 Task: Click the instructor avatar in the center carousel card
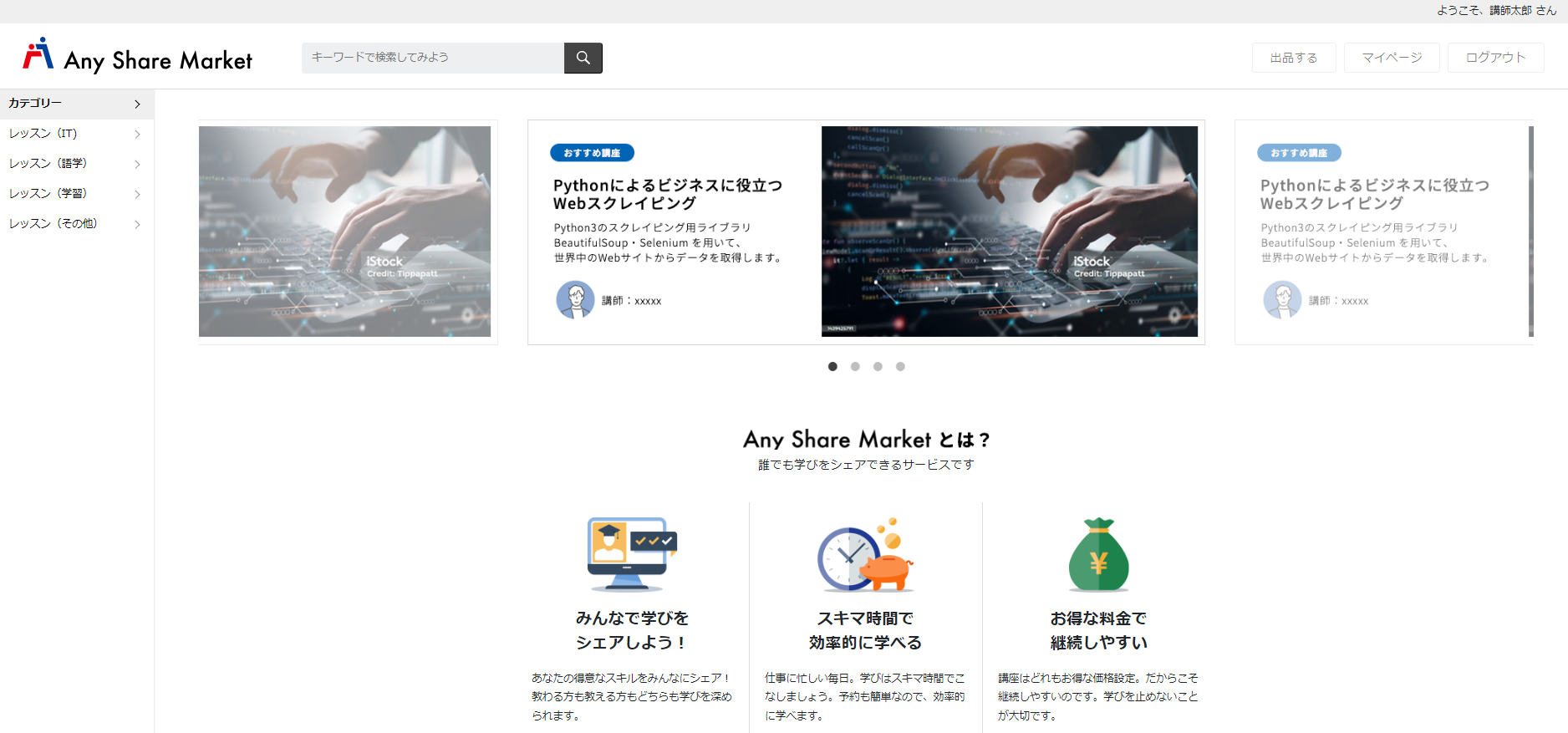pyautogui.click(x=575, y=300)
